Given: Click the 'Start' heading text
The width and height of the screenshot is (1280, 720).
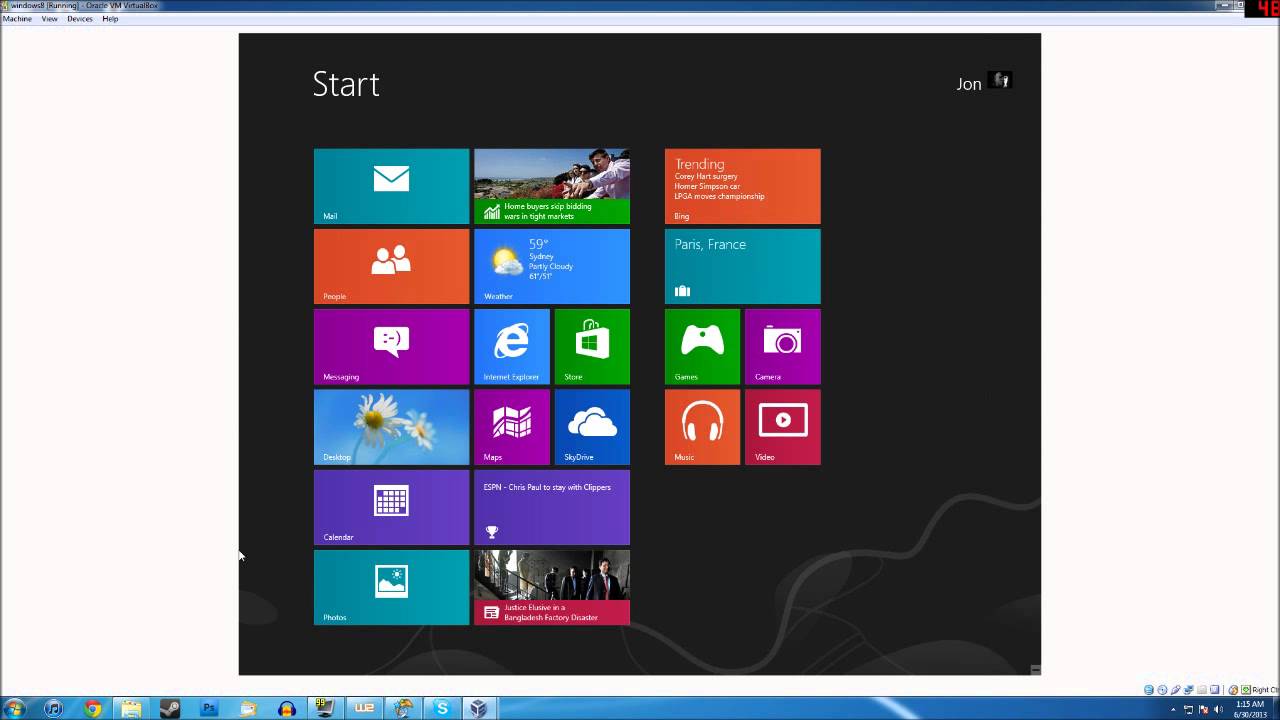Looking at the screenshot, I should click(x=346, y=84).
